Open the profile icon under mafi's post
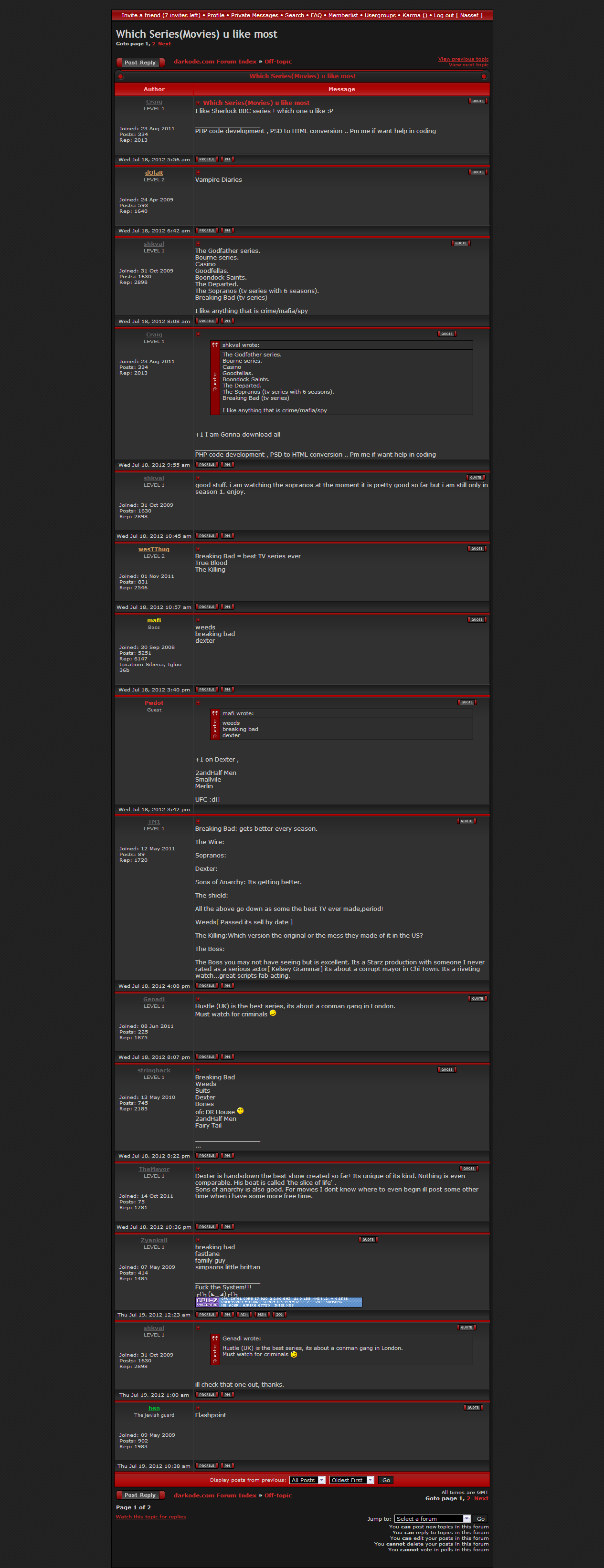 coord(207,690)
